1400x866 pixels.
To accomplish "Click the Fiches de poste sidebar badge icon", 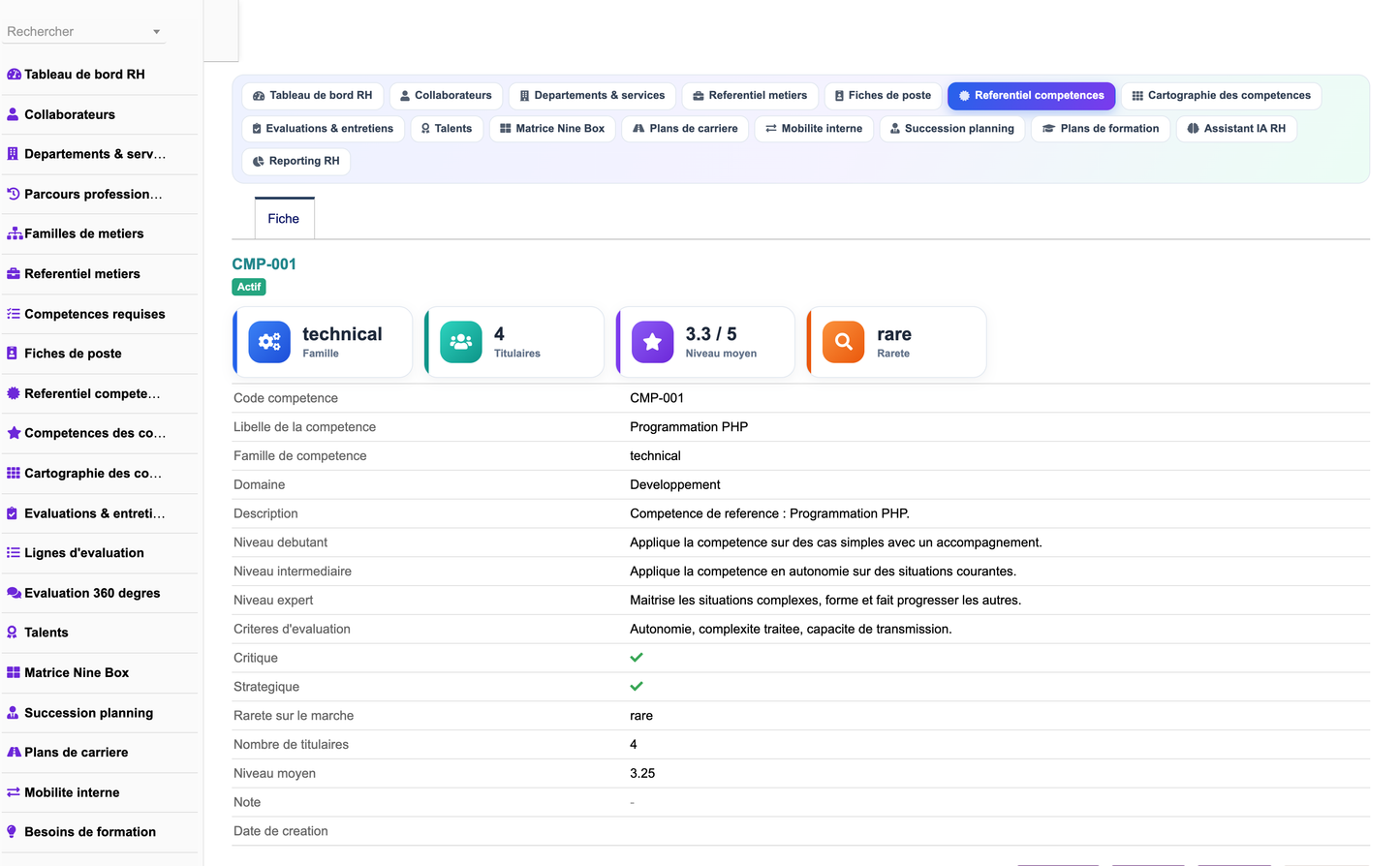I will (x=13, y=354).
